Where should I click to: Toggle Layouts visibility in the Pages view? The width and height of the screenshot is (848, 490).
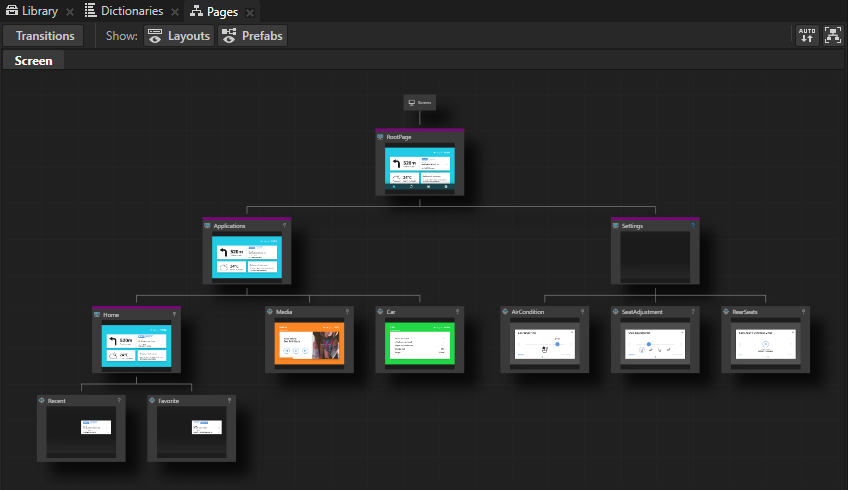179,36
